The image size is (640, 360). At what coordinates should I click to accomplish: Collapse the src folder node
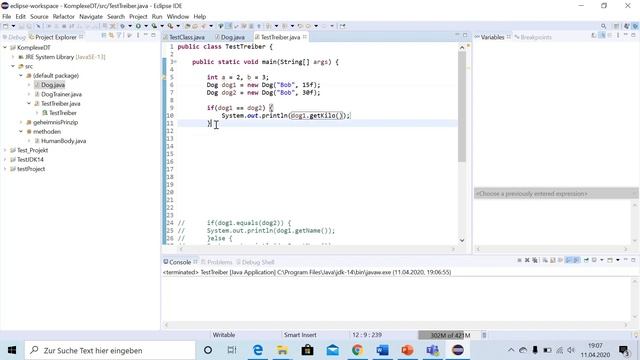coord(13,66)
